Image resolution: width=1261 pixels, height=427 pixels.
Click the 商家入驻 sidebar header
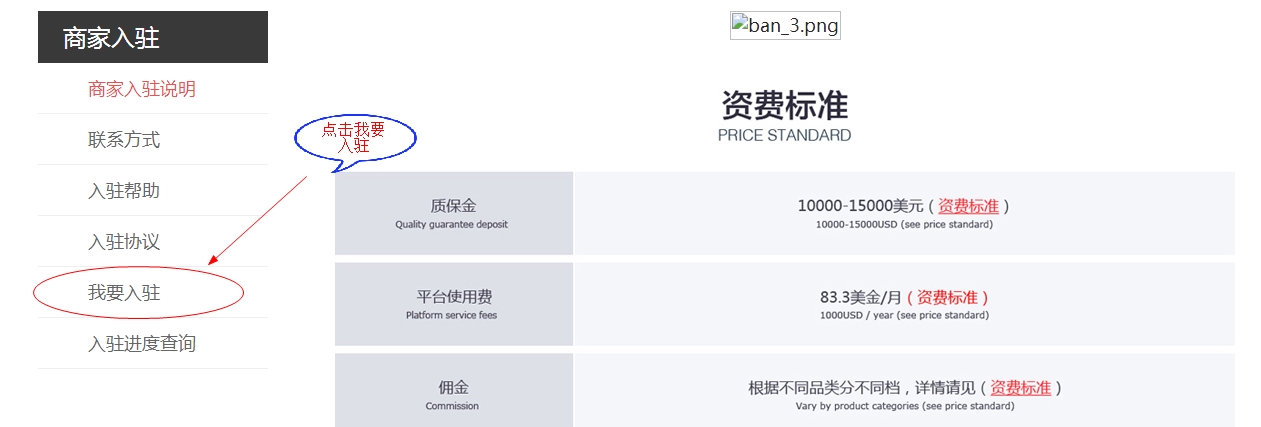(x=153, y=37)
